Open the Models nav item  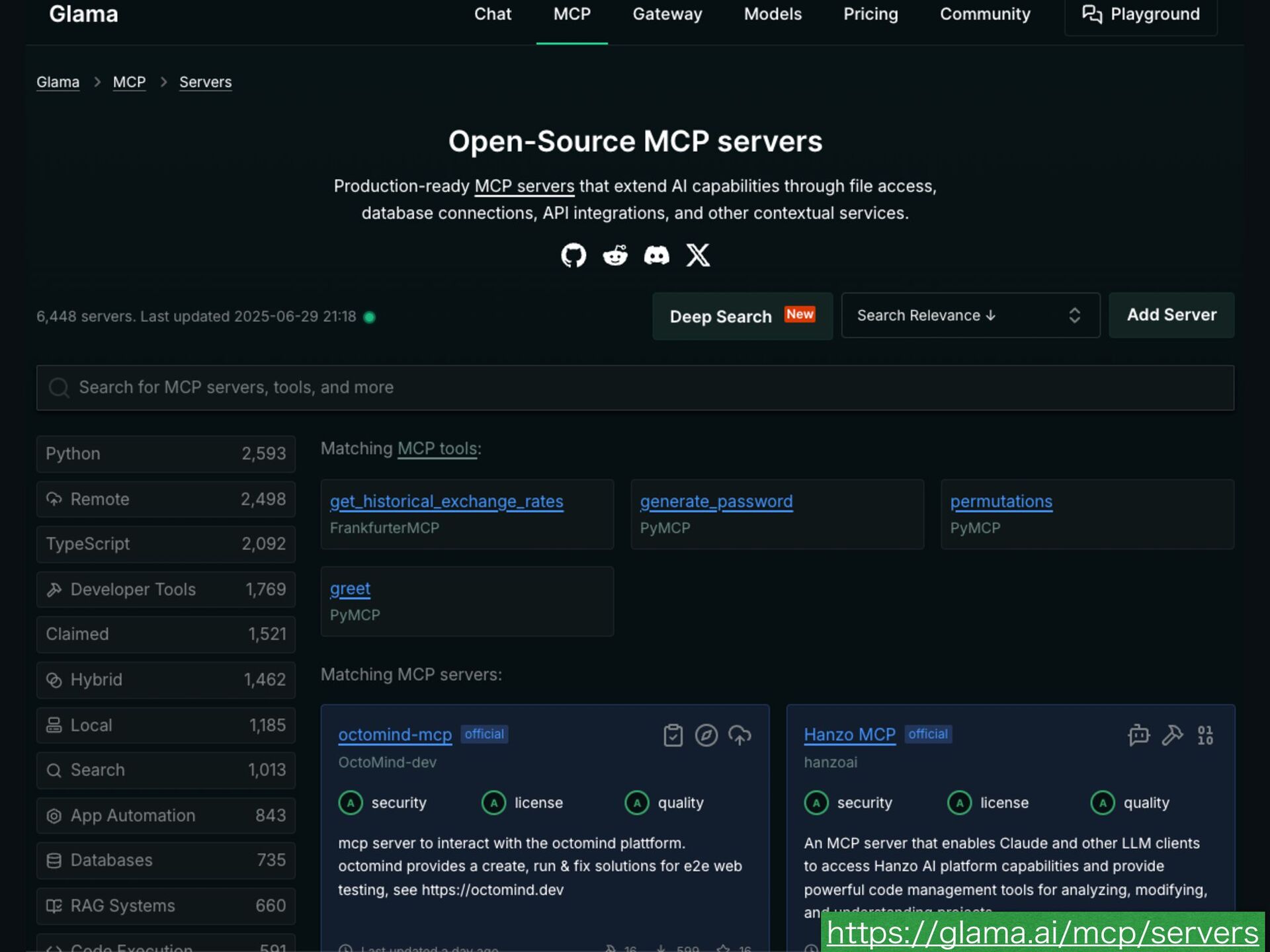[773, 14]
